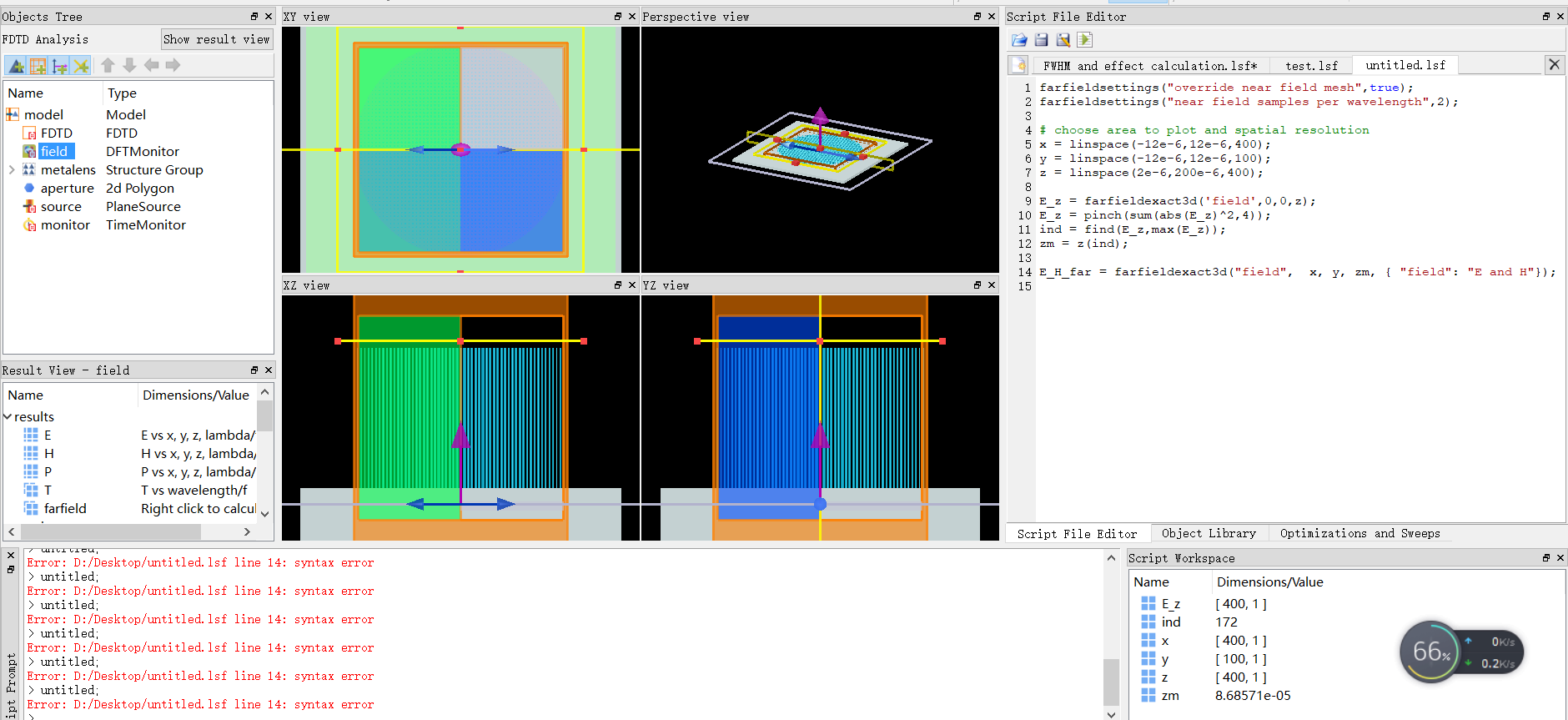Float the Perspective view panel
This screenshot has height=720, width=1568.
click(x=977, y=17)
